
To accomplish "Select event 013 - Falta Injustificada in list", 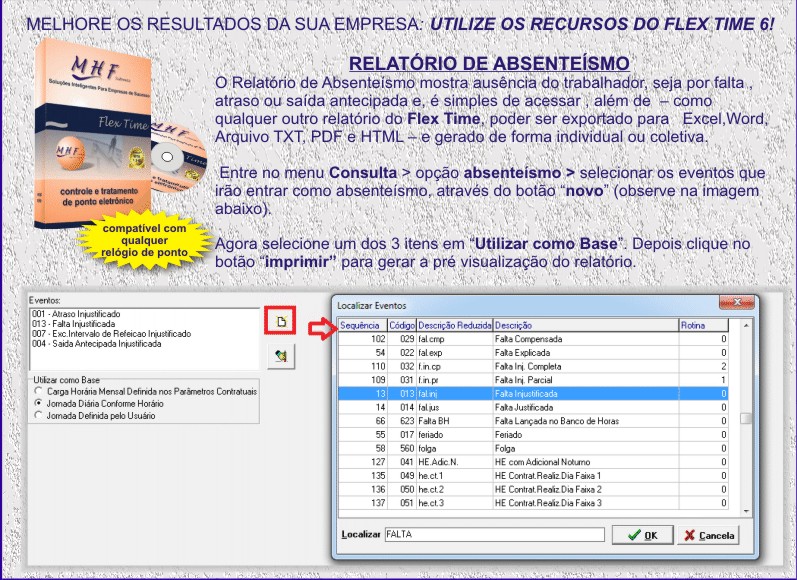I will tap(74, 324).
